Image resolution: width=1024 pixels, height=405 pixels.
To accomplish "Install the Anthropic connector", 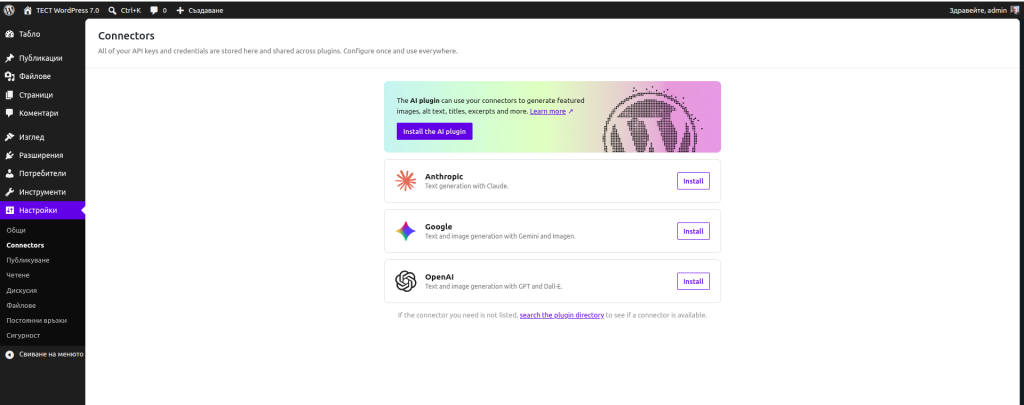I will click(x=693, y=181).
